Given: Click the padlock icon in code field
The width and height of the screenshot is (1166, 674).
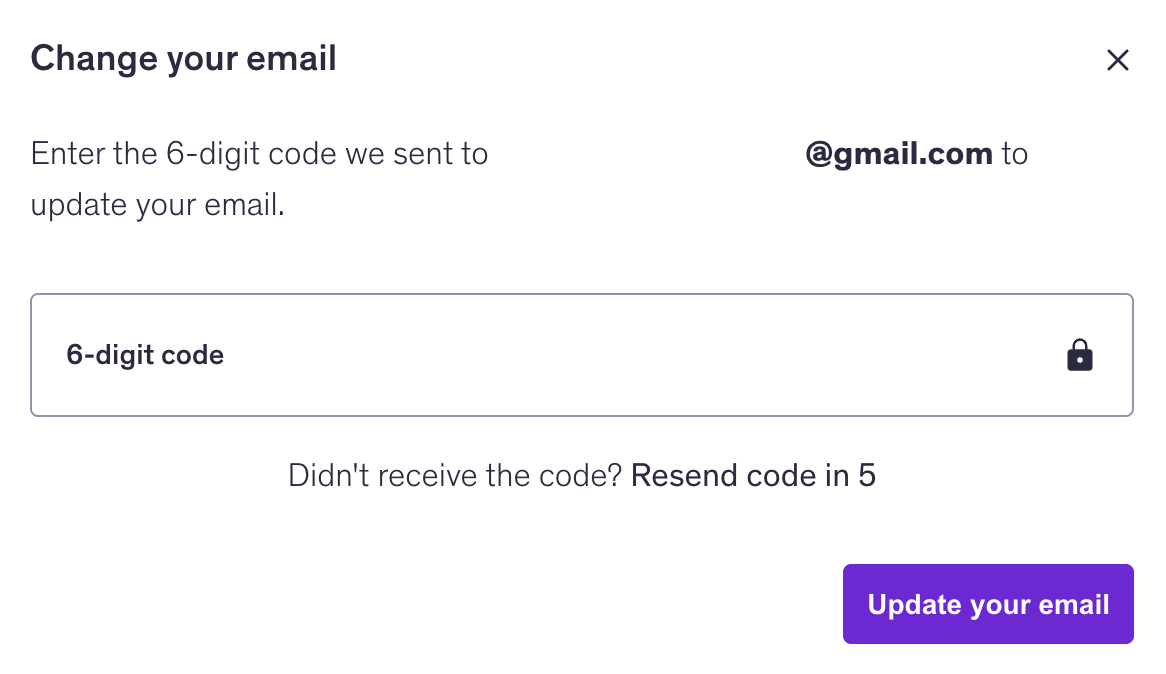Looking at the screenshot, I should pos(1080,355).
